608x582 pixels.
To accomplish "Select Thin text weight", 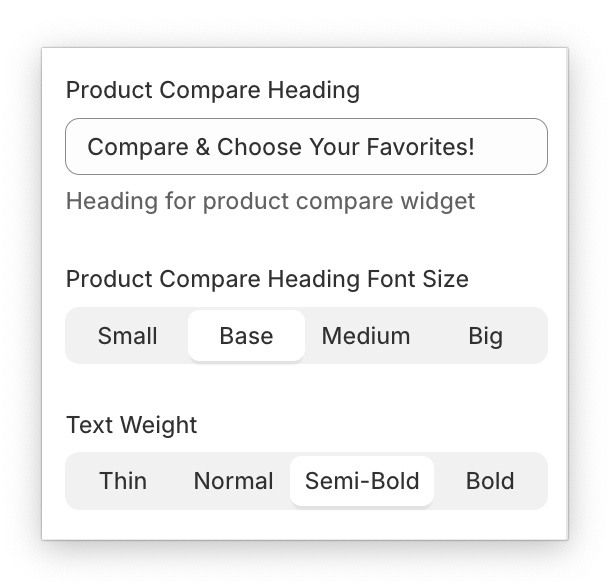I will point(123,481).
